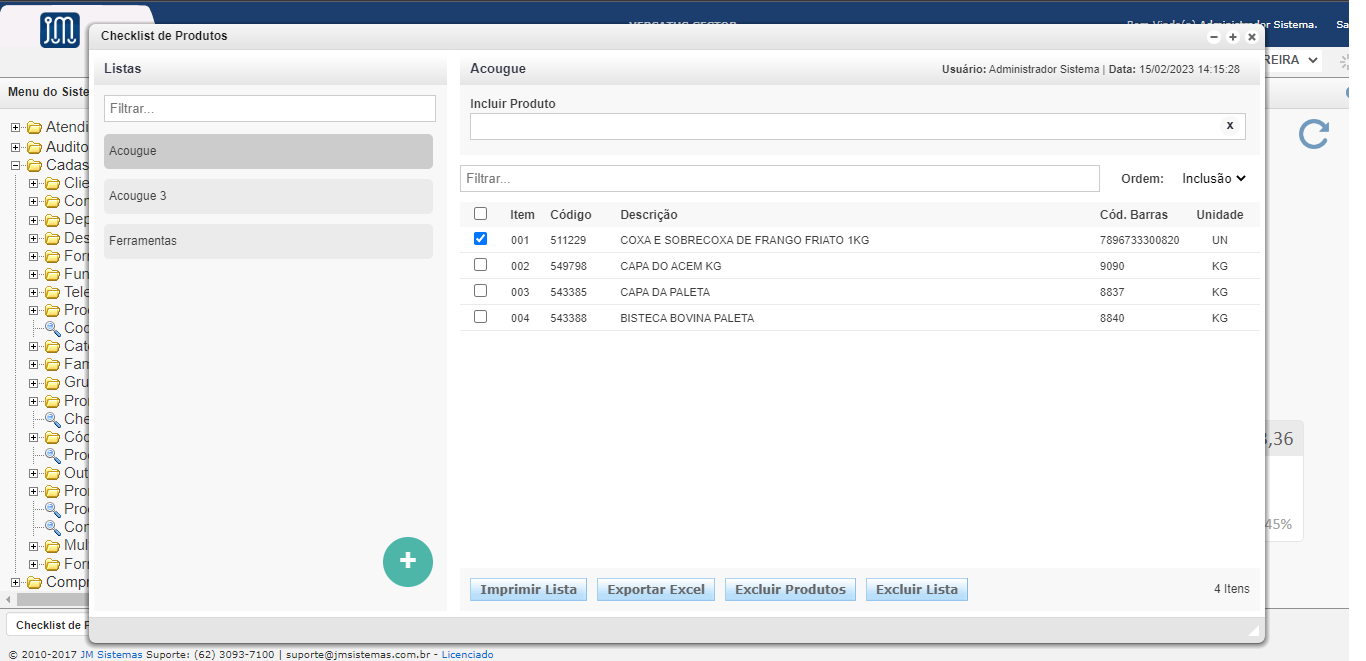Click the green plus add-list button

(408, 562)
